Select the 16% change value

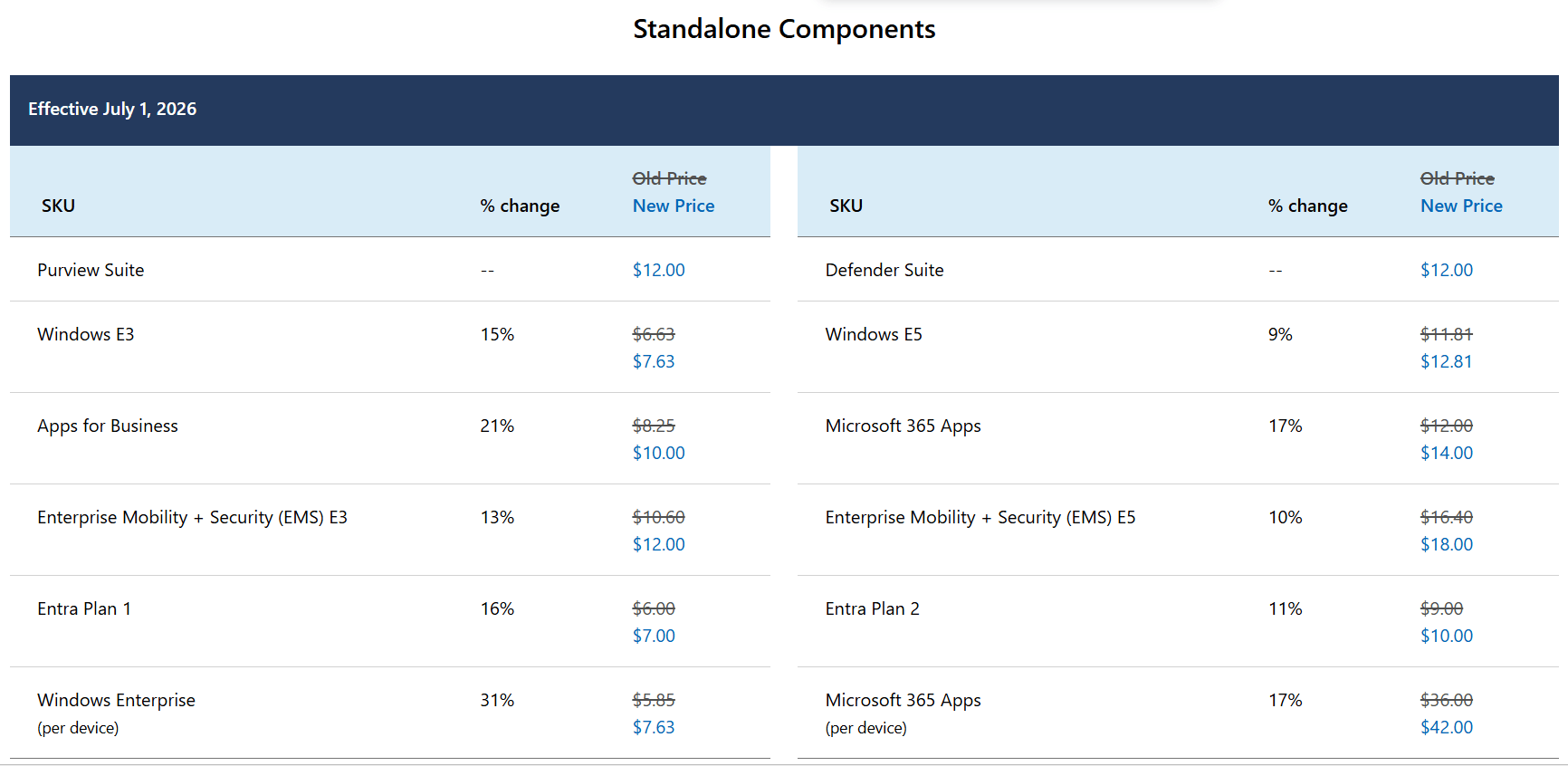click(x=497, y=608)
